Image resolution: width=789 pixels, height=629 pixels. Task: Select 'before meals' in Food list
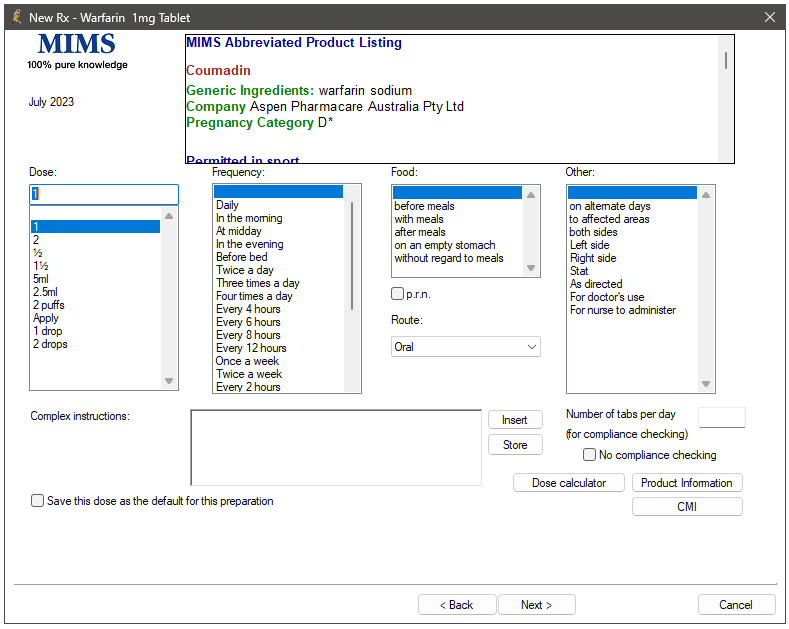[x=457, y=206]
